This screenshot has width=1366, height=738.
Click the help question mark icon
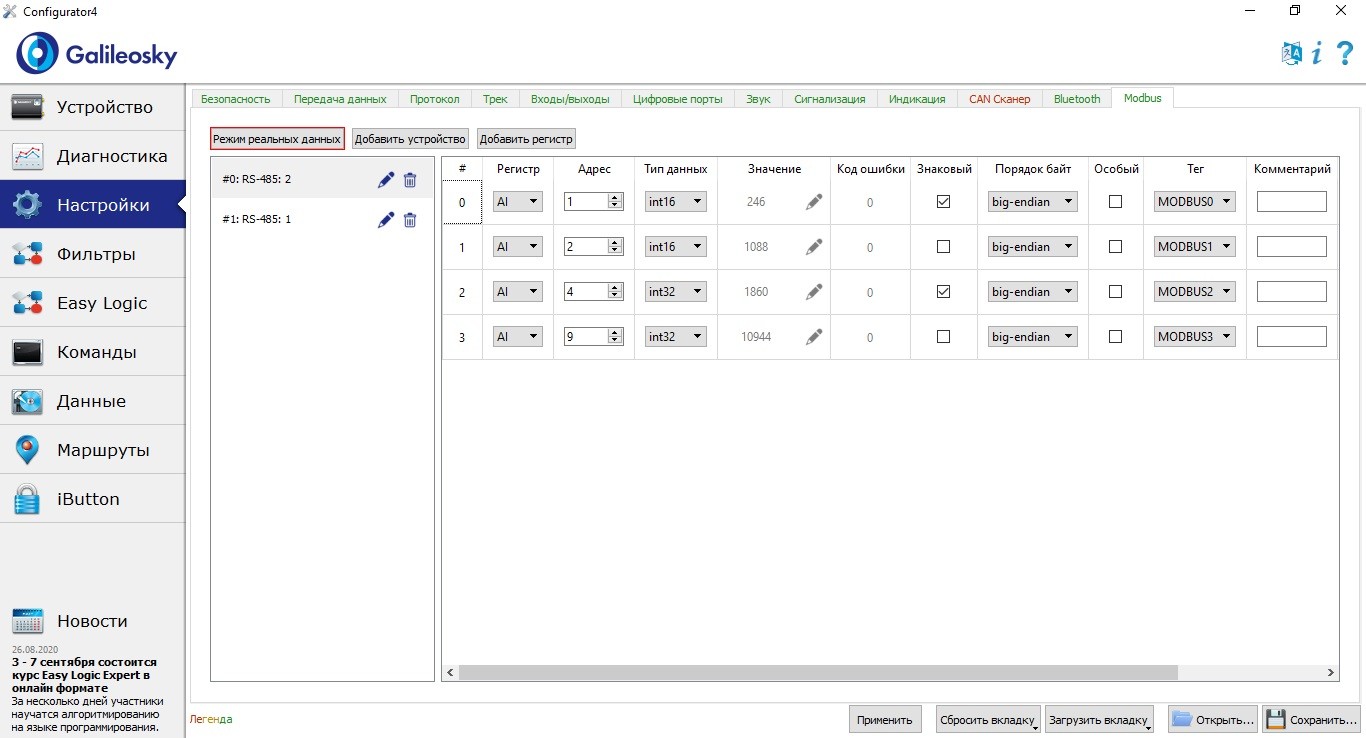[1344, 54]
